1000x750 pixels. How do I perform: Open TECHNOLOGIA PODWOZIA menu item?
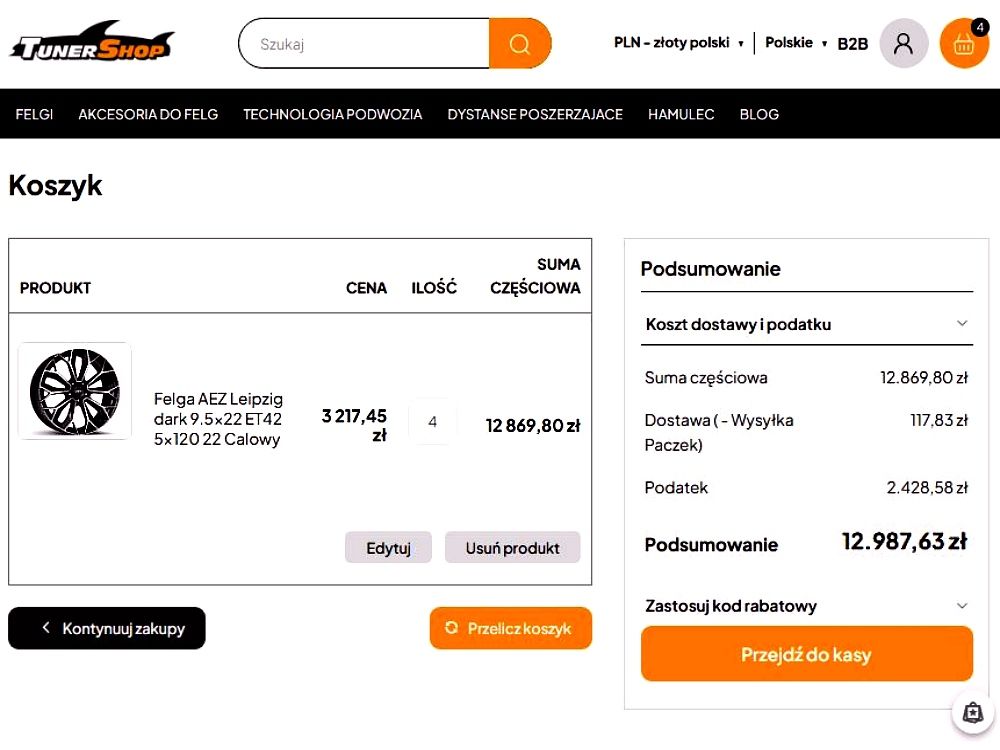pos(332,114)
